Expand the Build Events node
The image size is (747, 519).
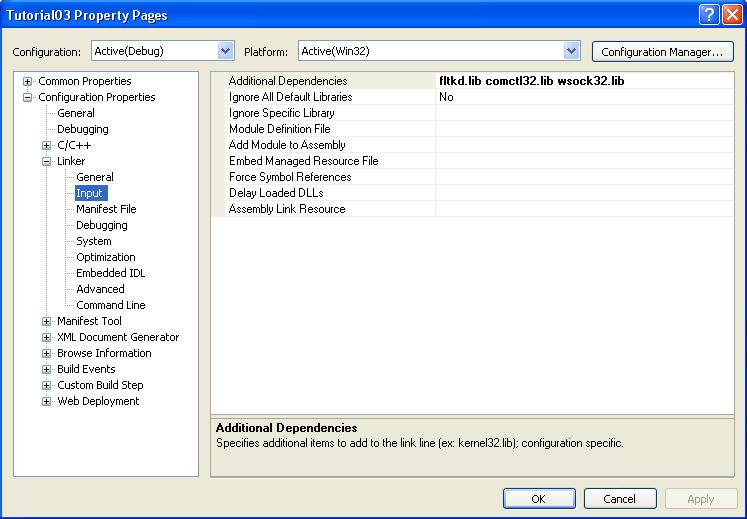pyautogui.click(x=46, y=369)
